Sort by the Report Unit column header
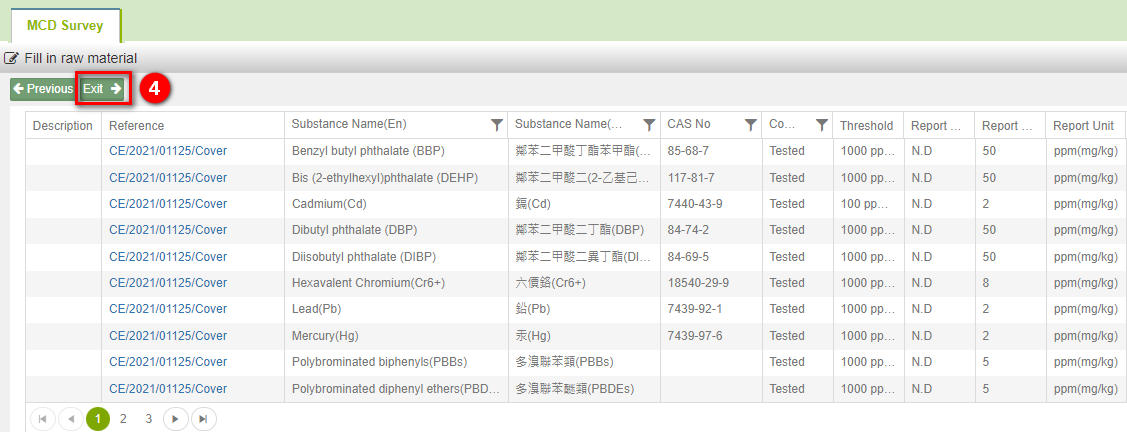This screenshot has height=432, width=1127. click(x=1083, y=125)
